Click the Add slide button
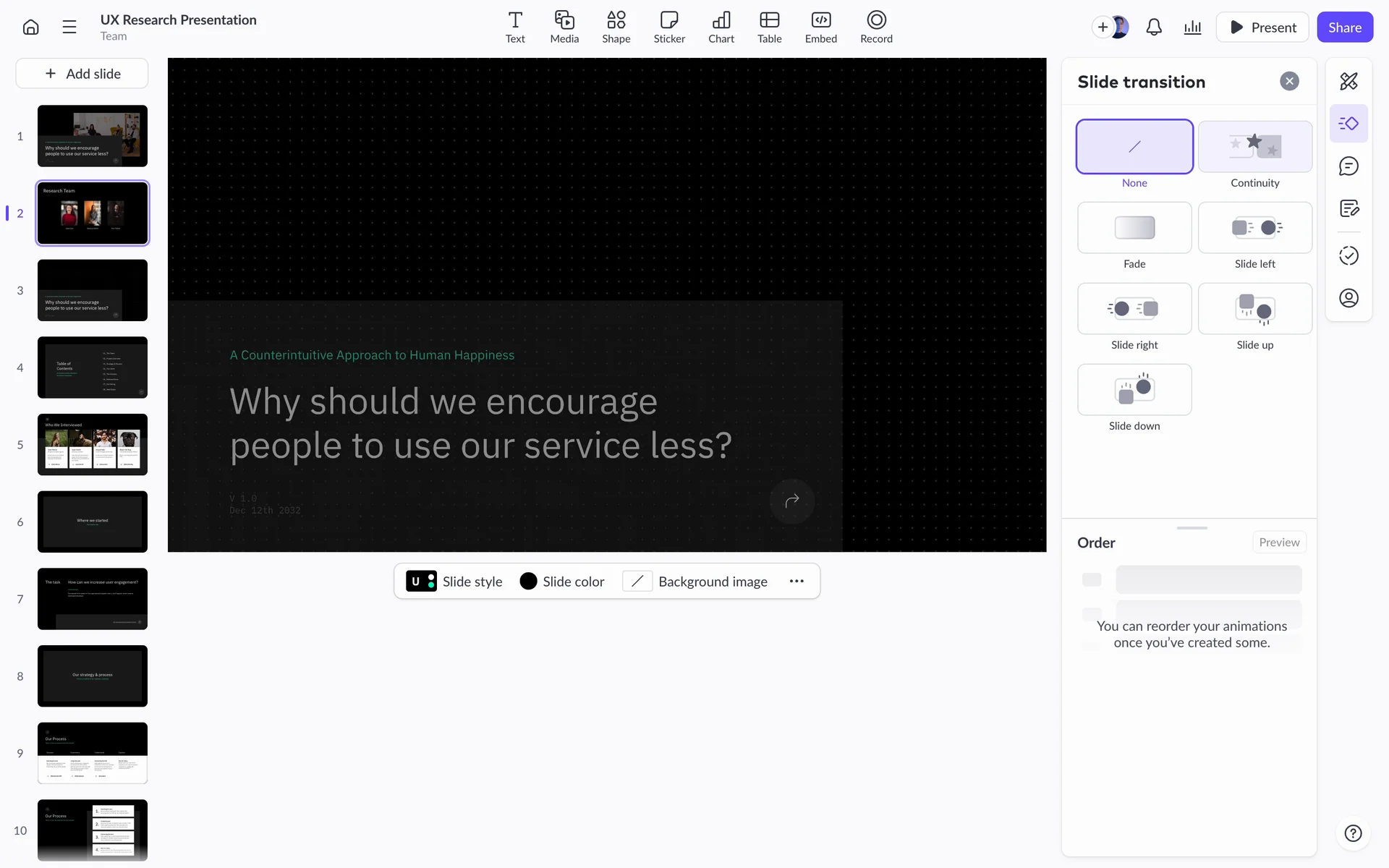 coord(82,74)
